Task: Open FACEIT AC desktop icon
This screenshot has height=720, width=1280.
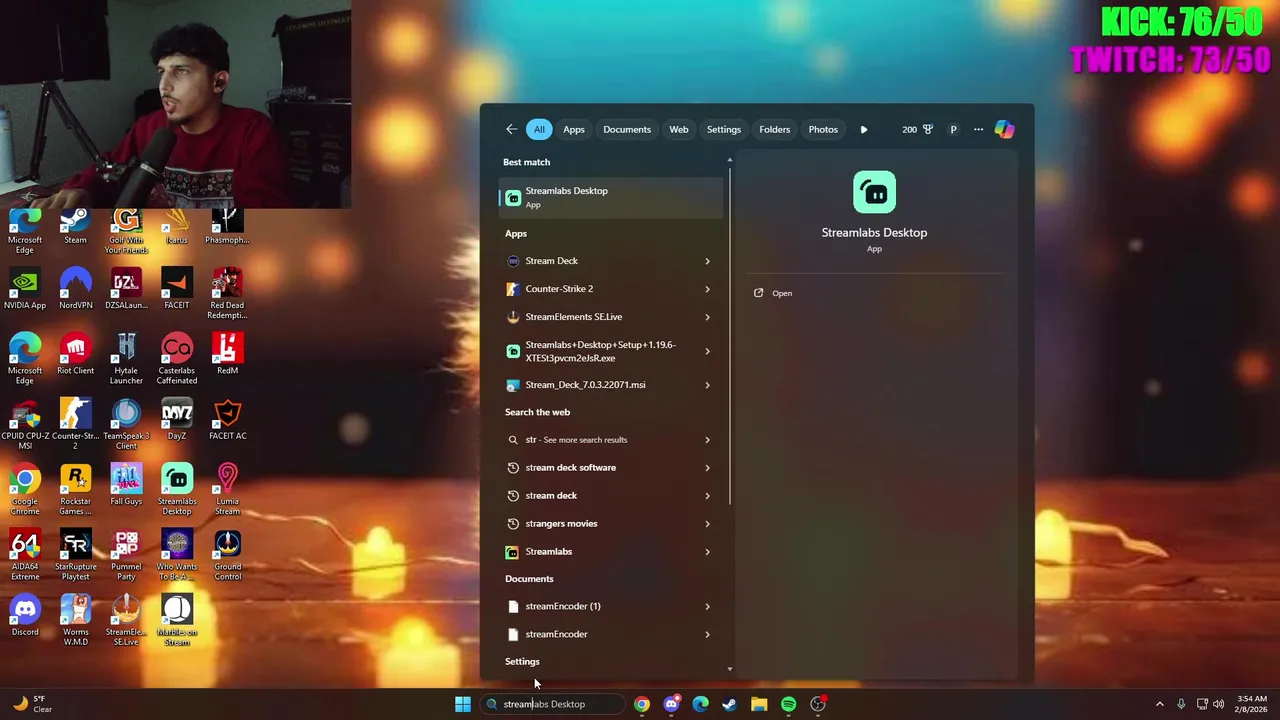Action: click(227, 420)
